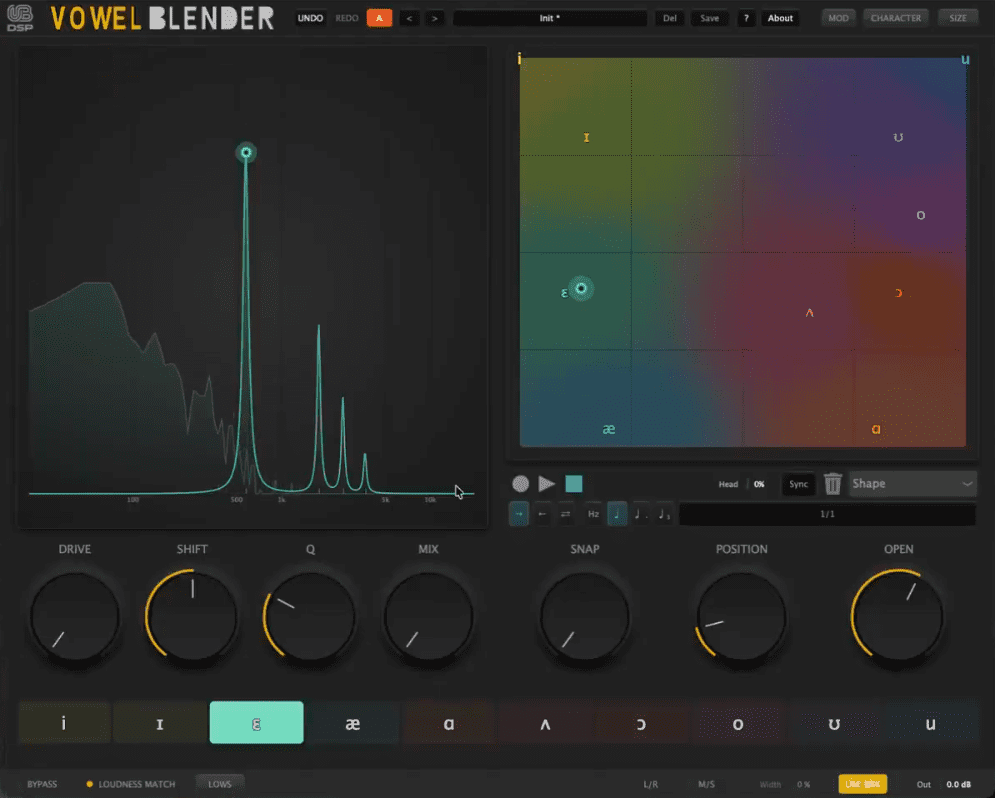Image resolution: width=995 pixels, height=798 pixels.
Task: Select the ɪ vowel button in bottom row
Action: (x=160, y=723)
